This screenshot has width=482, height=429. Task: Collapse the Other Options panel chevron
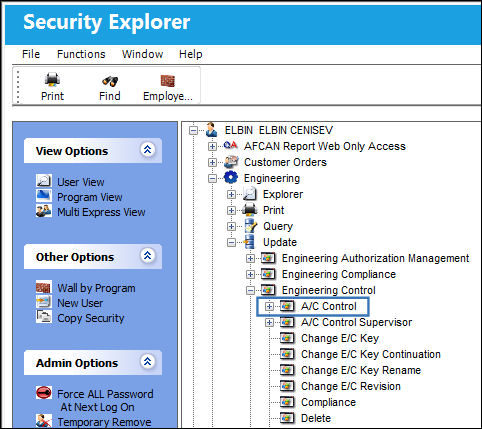click(147, 256)
